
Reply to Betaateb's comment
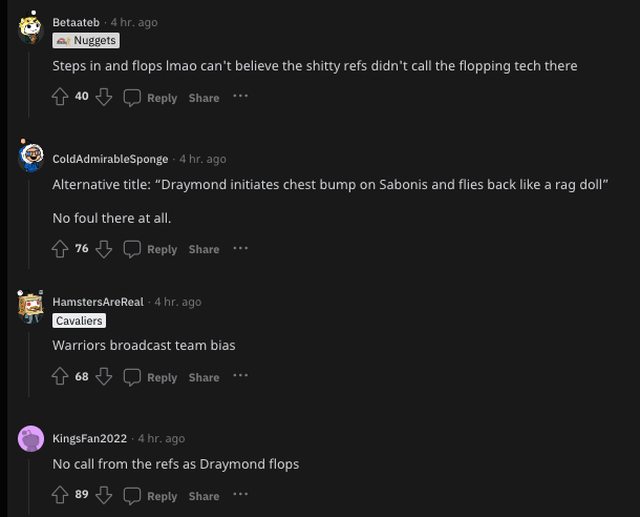pyautogui.click(x=150, y=98)
